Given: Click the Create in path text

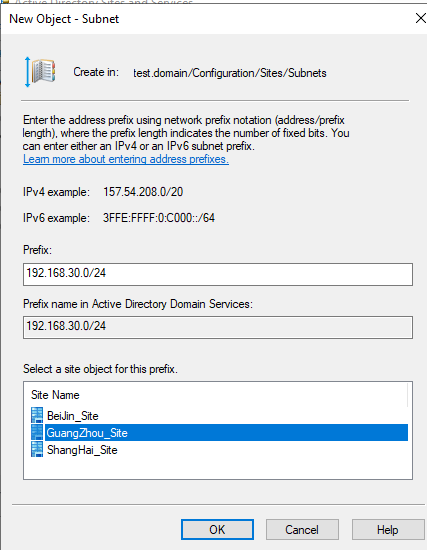Looking at the screenshot, I should click(x=230, y=73).
